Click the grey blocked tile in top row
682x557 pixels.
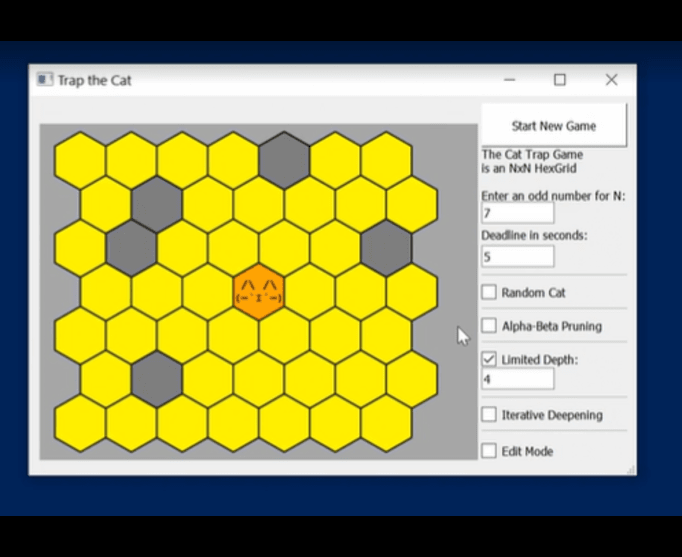(284, 160)
